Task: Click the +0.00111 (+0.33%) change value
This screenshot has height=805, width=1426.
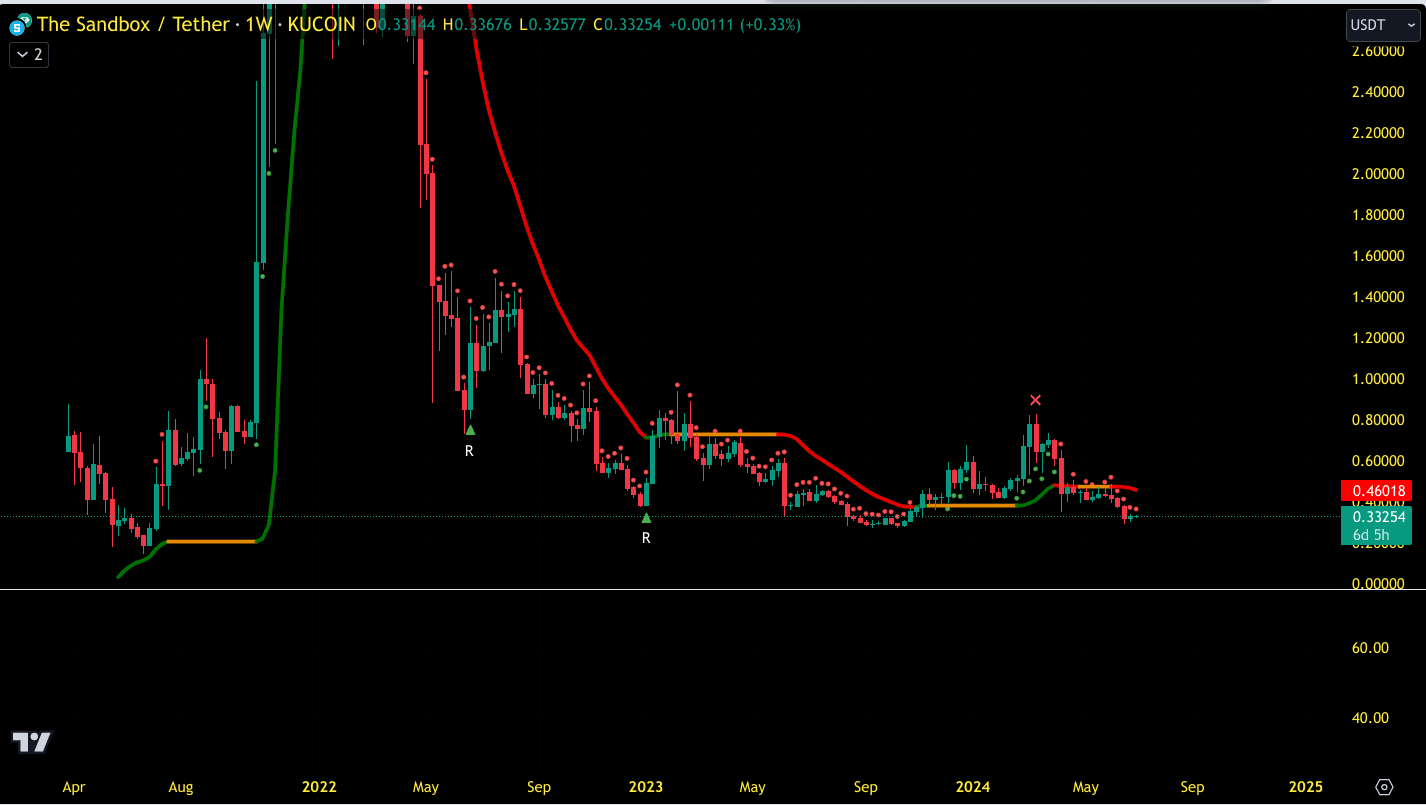Action: (x=734, y=25)
